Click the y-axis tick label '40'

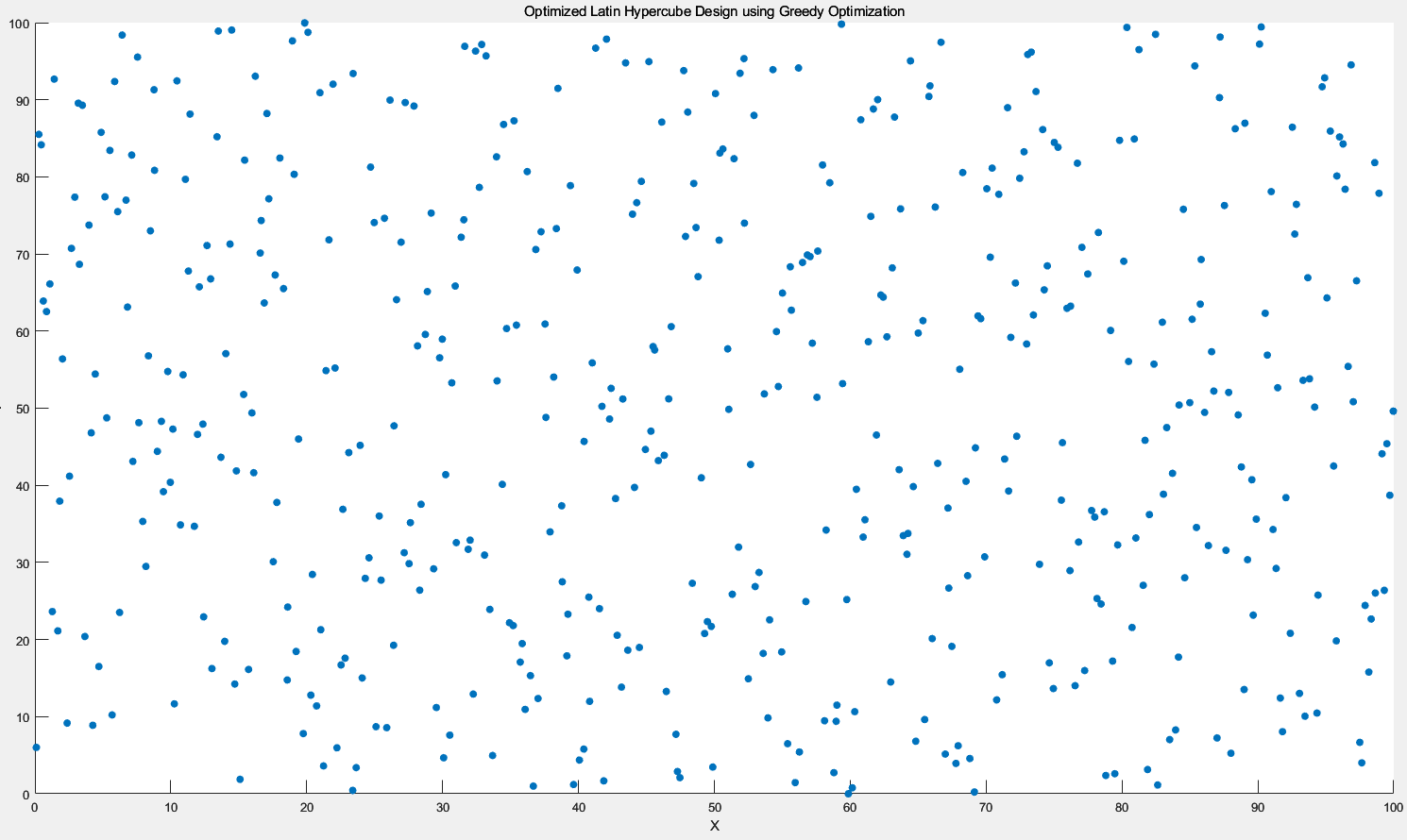click(x=23, y=486)
